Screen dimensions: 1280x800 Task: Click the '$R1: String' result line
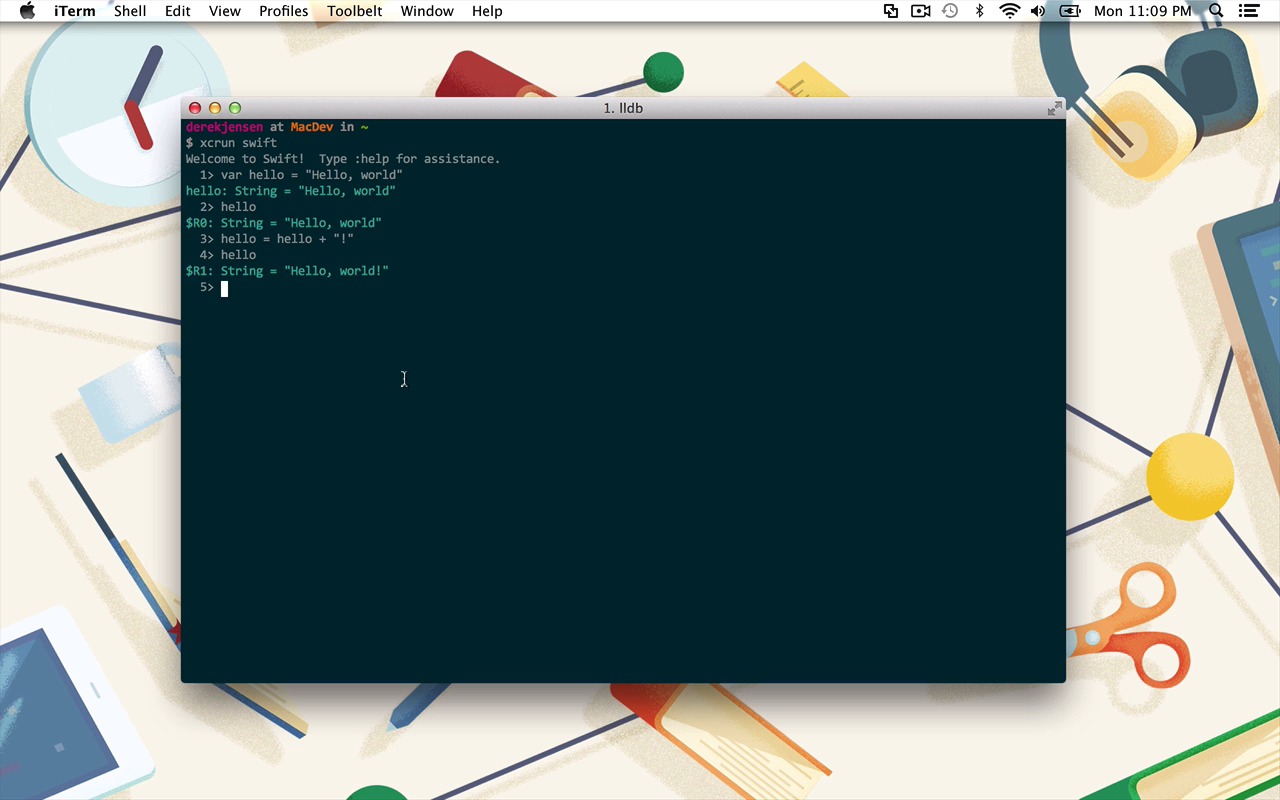[x=287, y=271]
